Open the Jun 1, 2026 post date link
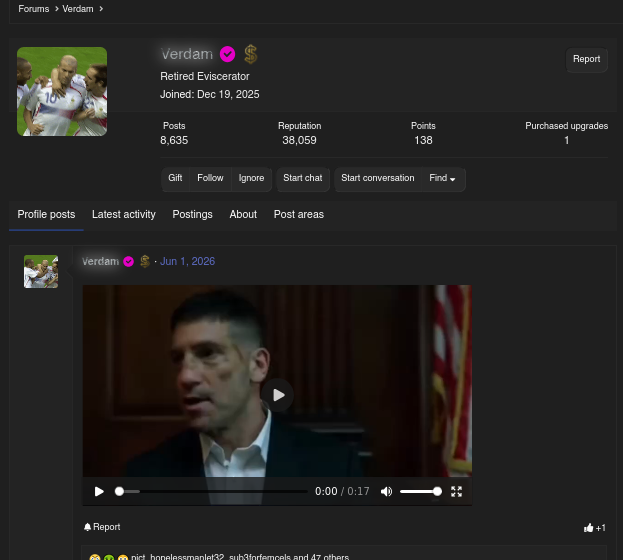623x560 pixels. click(187, 261)
